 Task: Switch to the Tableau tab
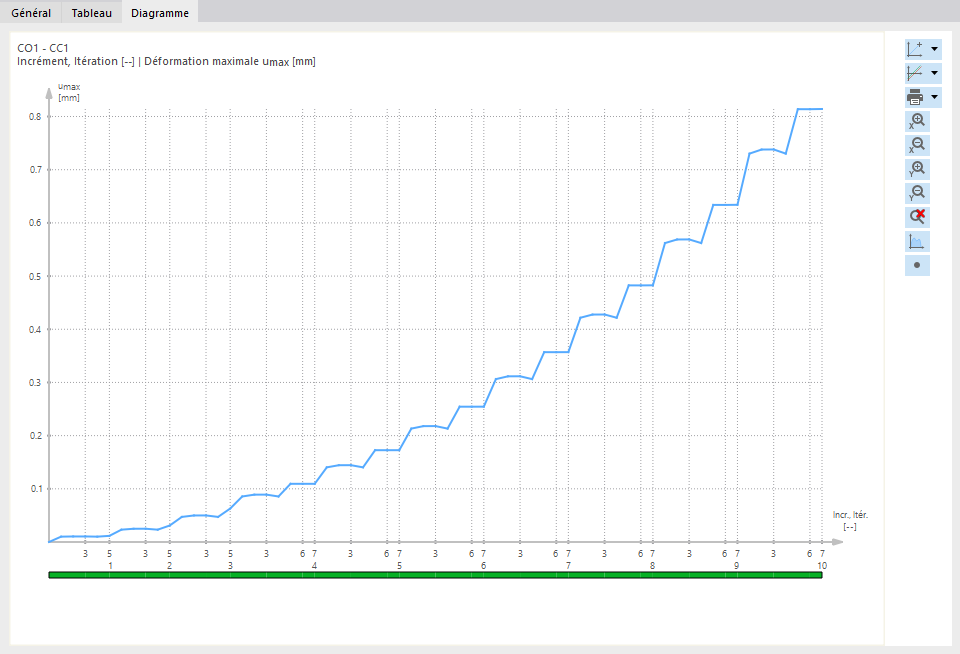click(x=92, y=13)
